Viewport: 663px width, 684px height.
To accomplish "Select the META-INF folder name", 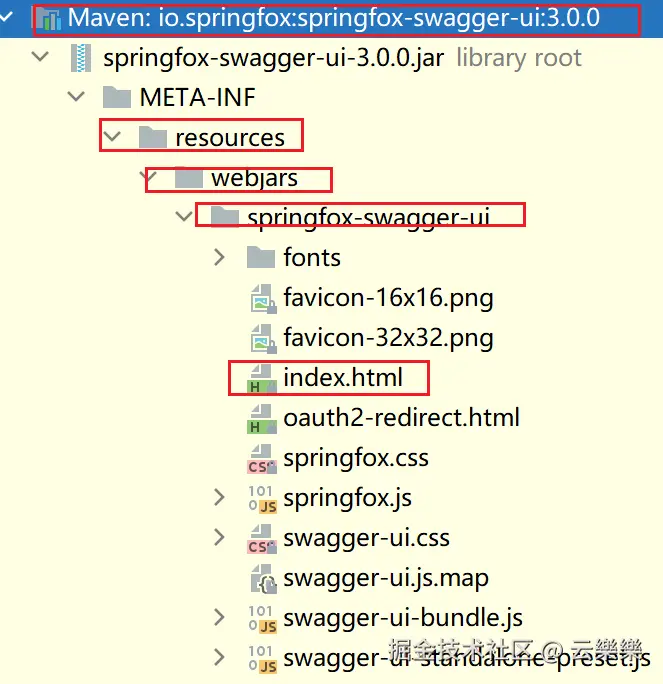I will [x=197, y=97].
